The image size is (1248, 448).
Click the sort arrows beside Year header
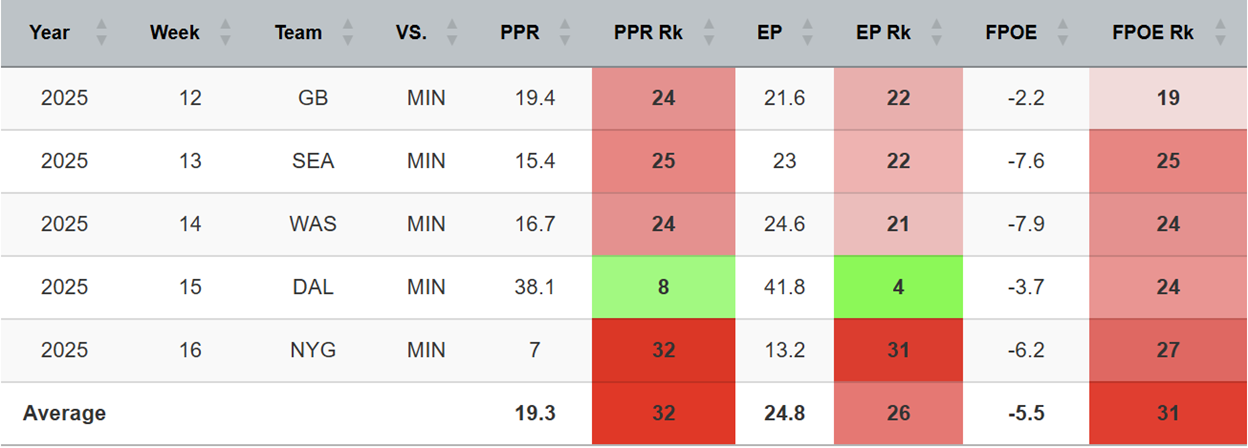[x=100, y=33]
